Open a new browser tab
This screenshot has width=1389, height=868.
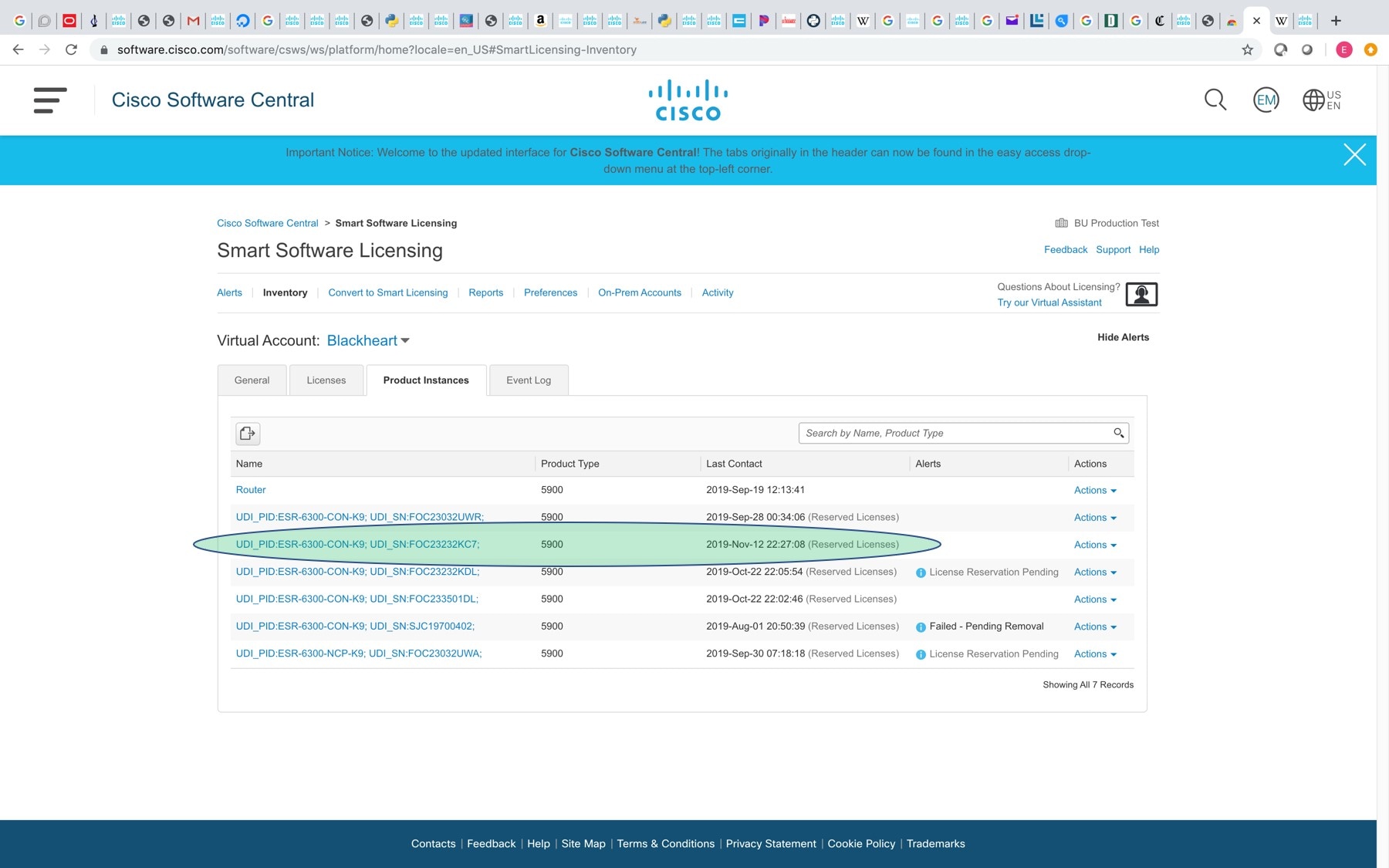coord(1336,21)
